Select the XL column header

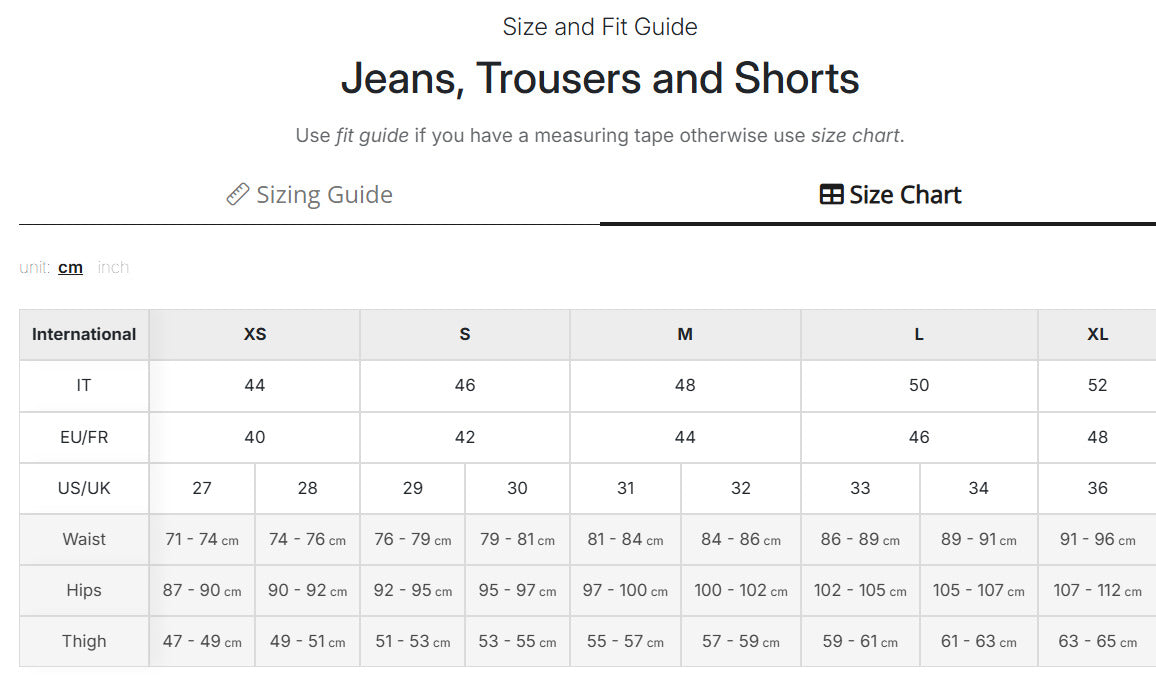tap(1097, 335)
